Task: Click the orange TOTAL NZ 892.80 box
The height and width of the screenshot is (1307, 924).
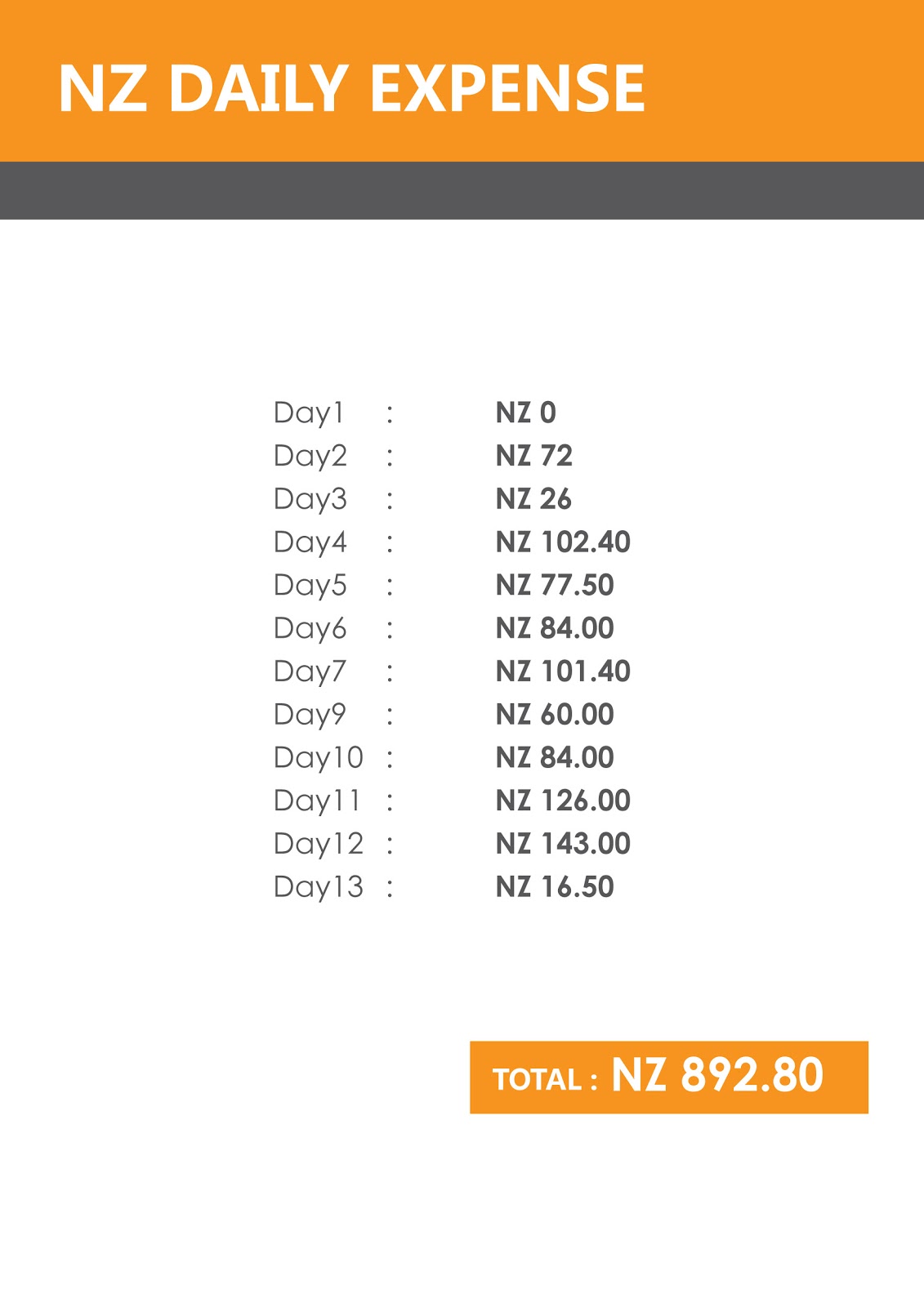Action: [x=669, y=1077]
